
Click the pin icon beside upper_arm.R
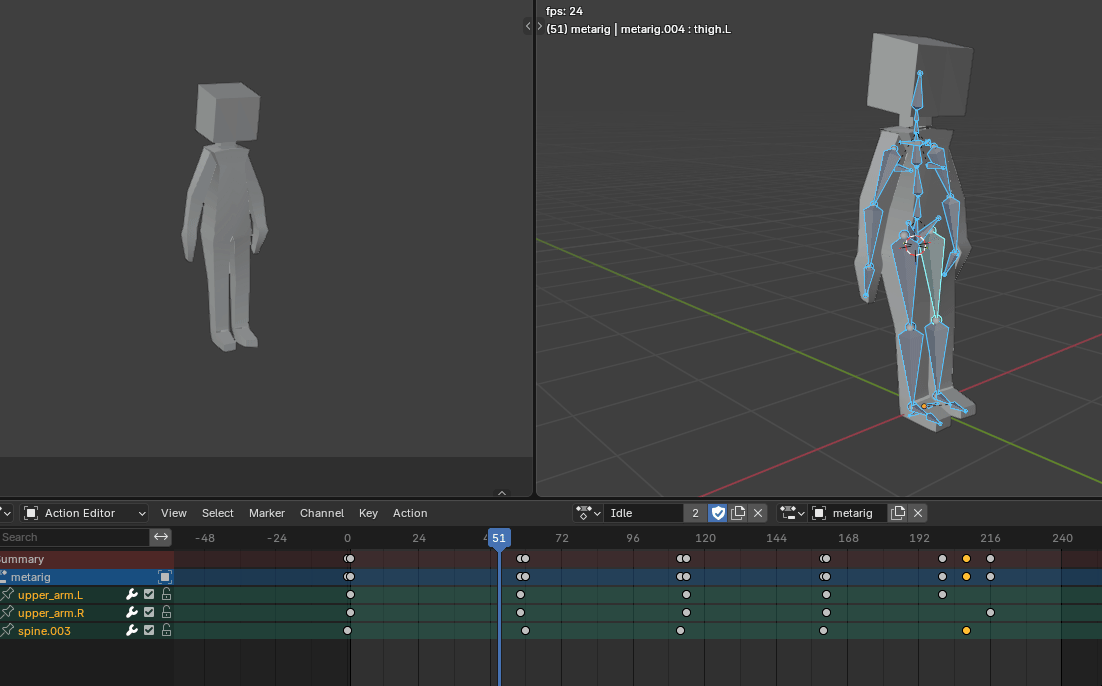(x=7, y=613)
